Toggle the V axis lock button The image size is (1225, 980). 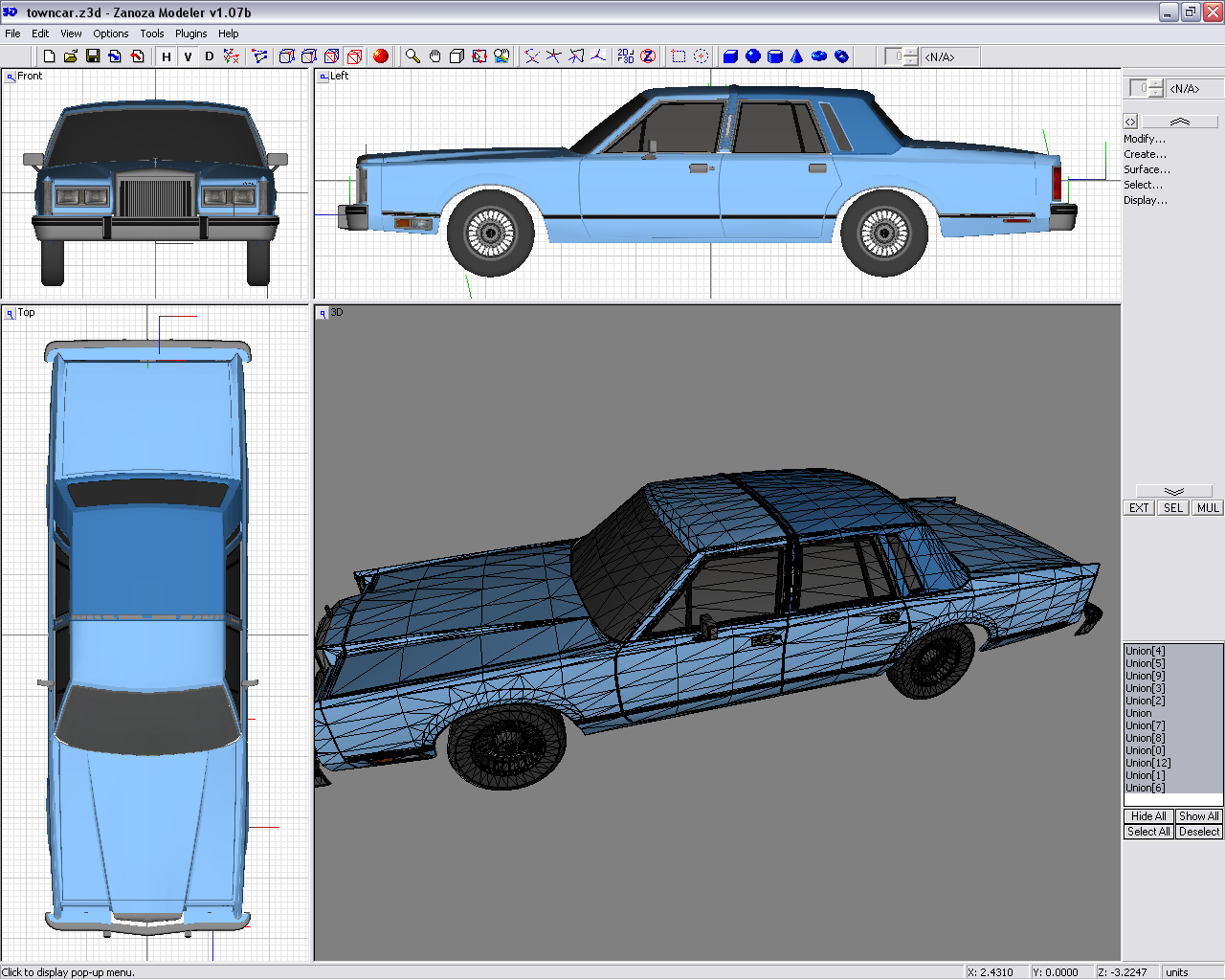tap(188, 56)
